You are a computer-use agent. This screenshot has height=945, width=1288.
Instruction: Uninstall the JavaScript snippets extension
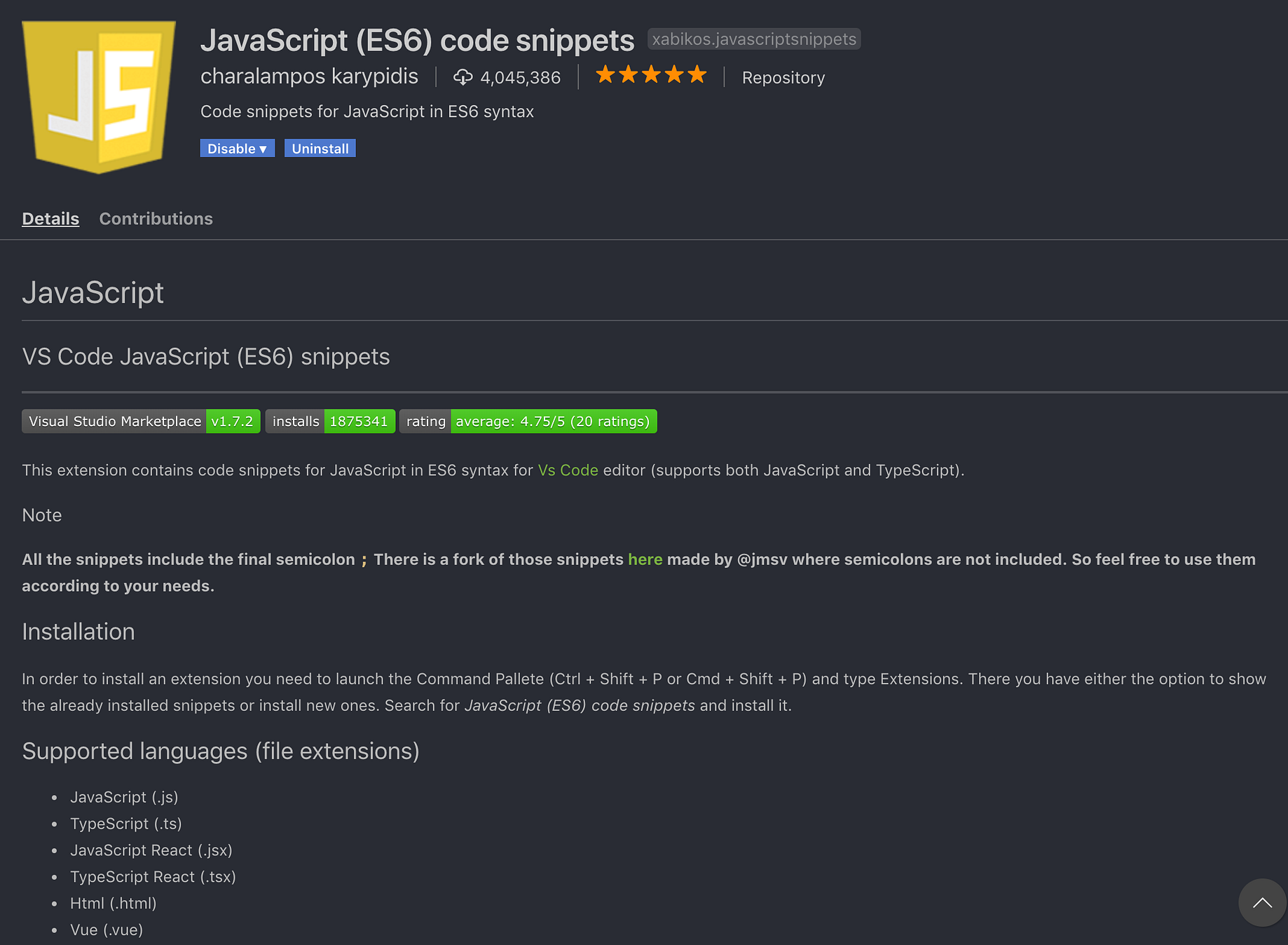pyautogui.click(x=320, y=149)
